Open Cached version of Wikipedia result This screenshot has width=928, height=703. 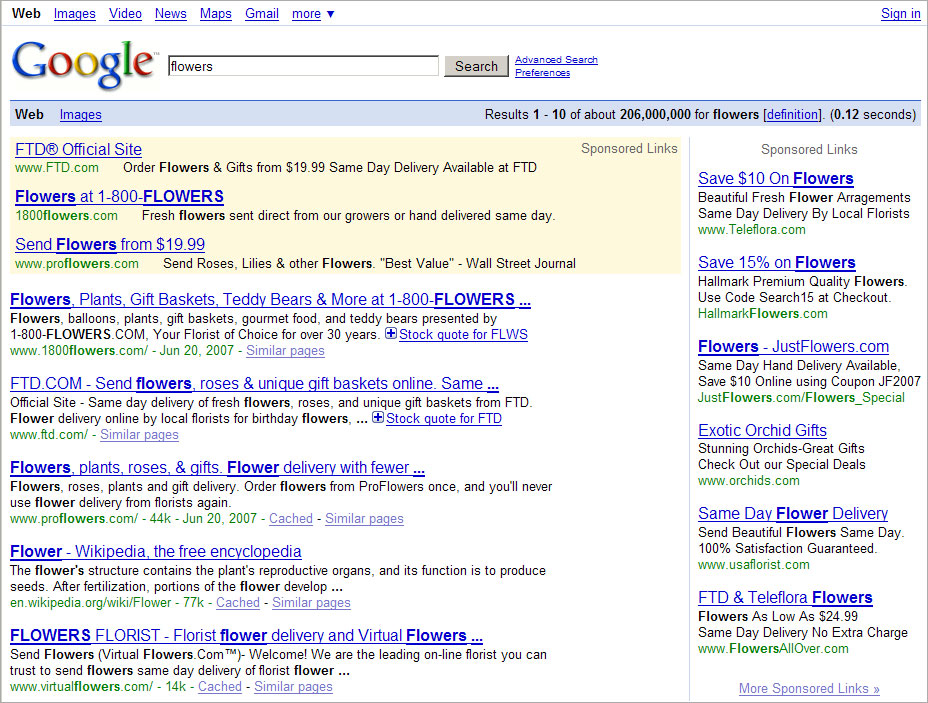pyautogui.click(x=238, y=603)
